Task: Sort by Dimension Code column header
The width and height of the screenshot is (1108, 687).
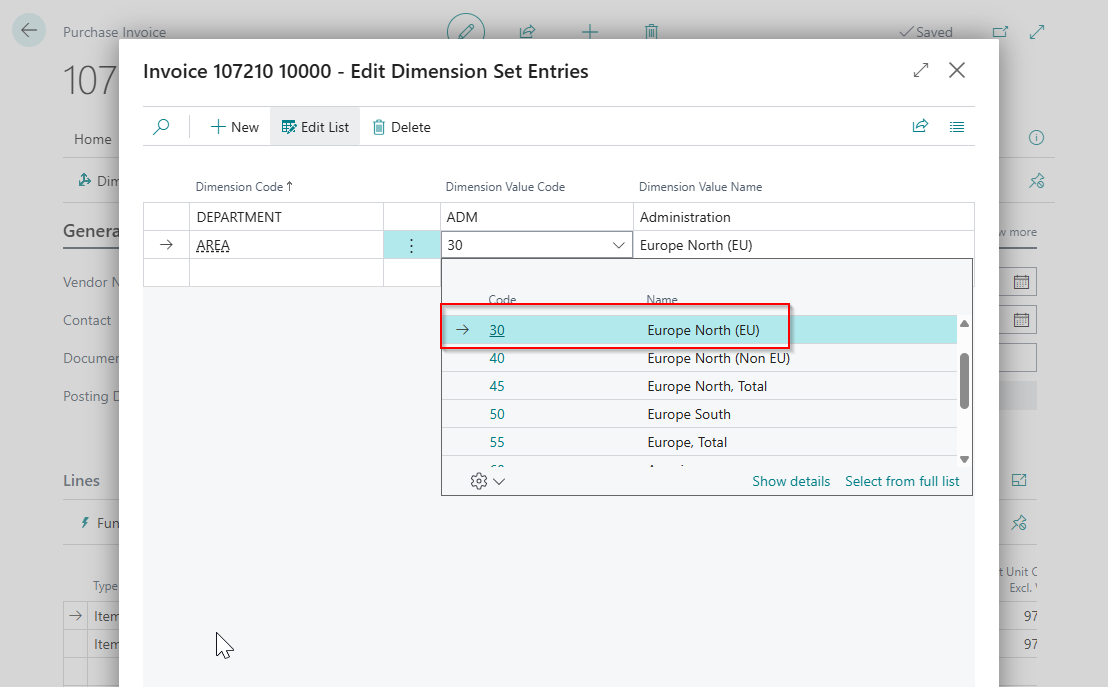Action: point(244,187)
